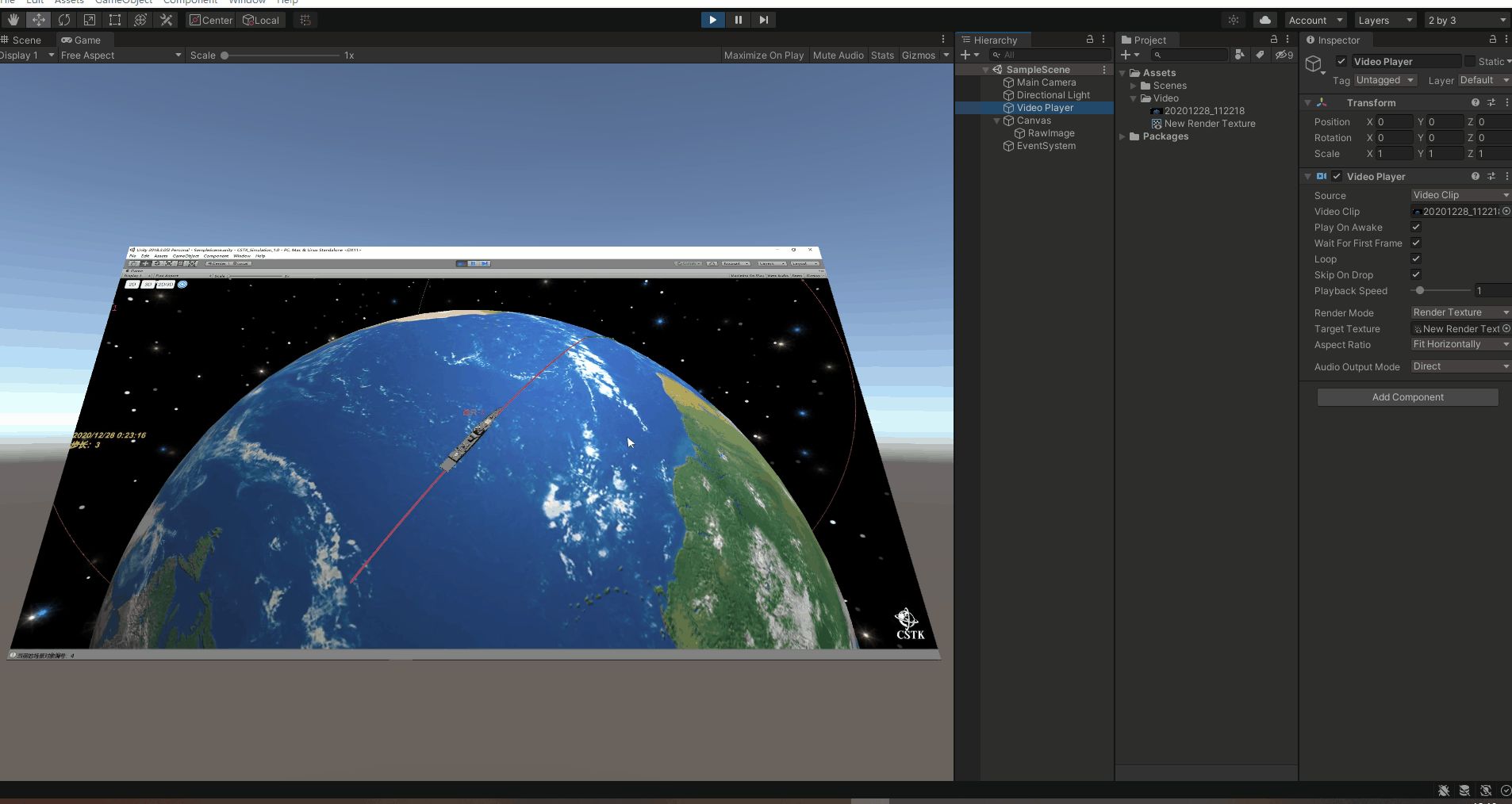Toggle grid snapping icon in toolbar
The image size is (1512, 804).
(305, 20)
